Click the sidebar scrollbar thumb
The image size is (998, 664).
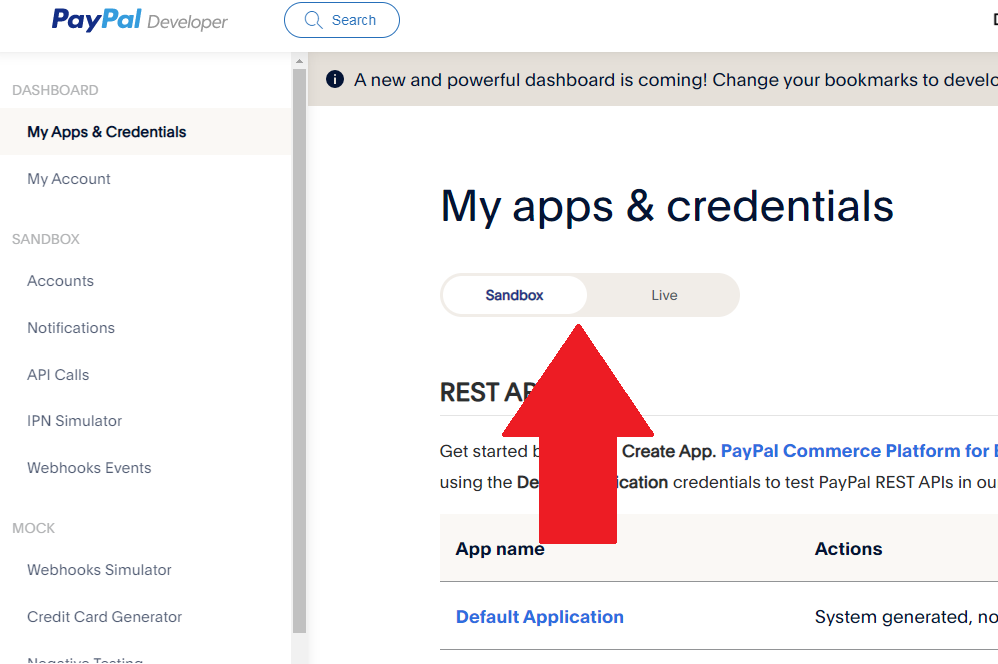click(299, 351)
